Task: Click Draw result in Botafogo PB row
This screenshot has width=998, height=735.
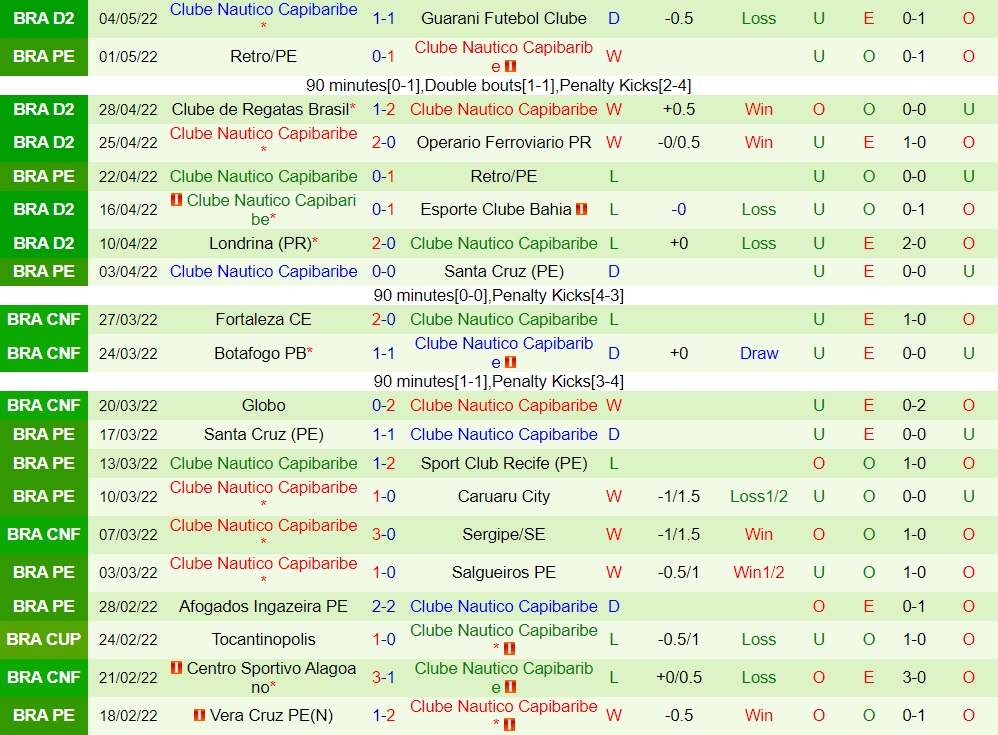Action: tap(759, 353)
